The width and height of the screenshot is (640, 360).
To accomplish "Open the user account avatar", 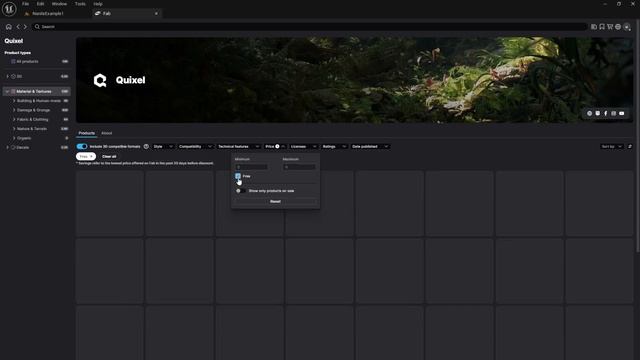I will (x=627, y=27).
